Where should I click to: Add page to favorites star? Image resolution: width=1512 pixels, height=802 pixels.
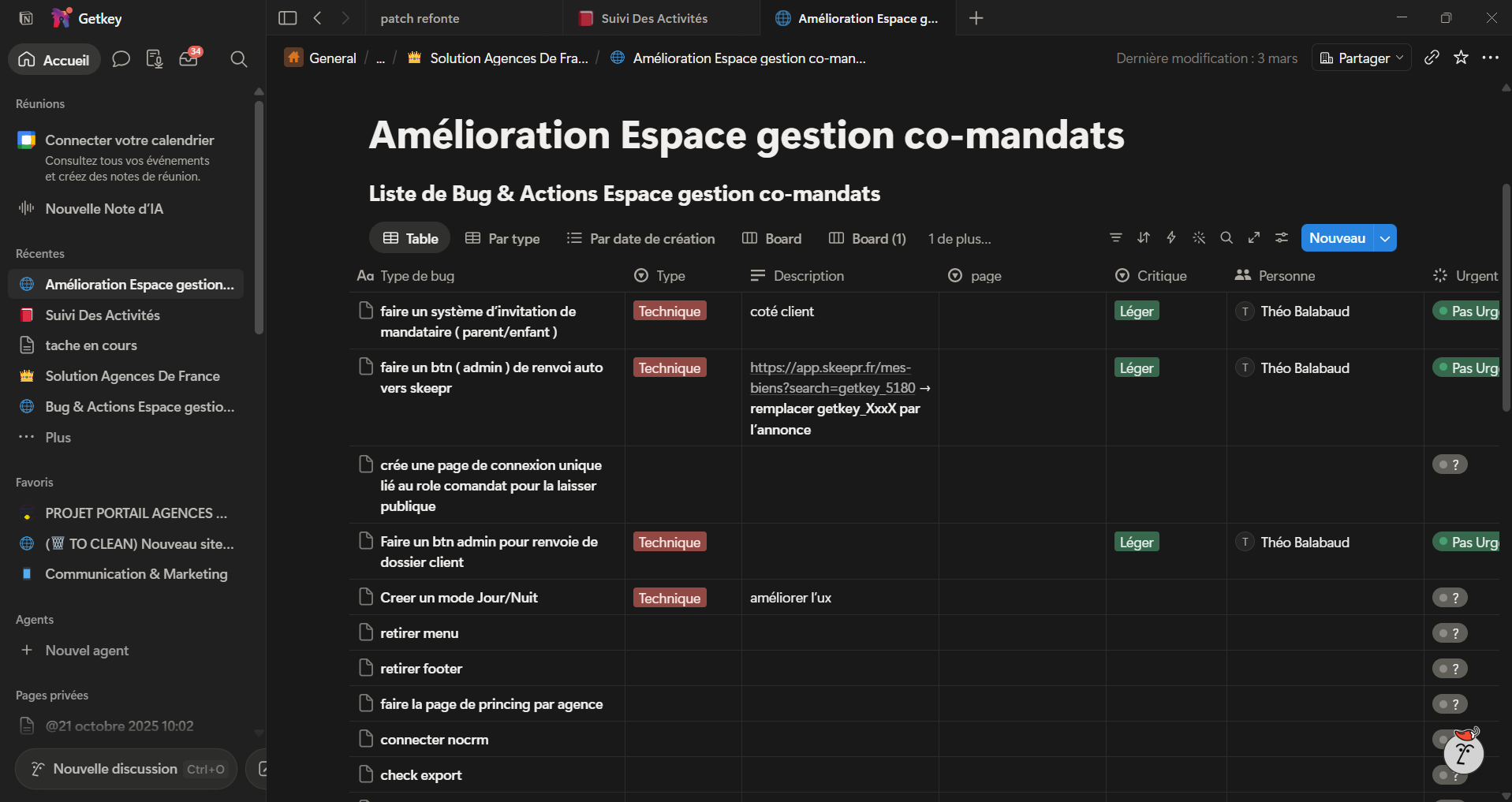[x=1461, y=58]
